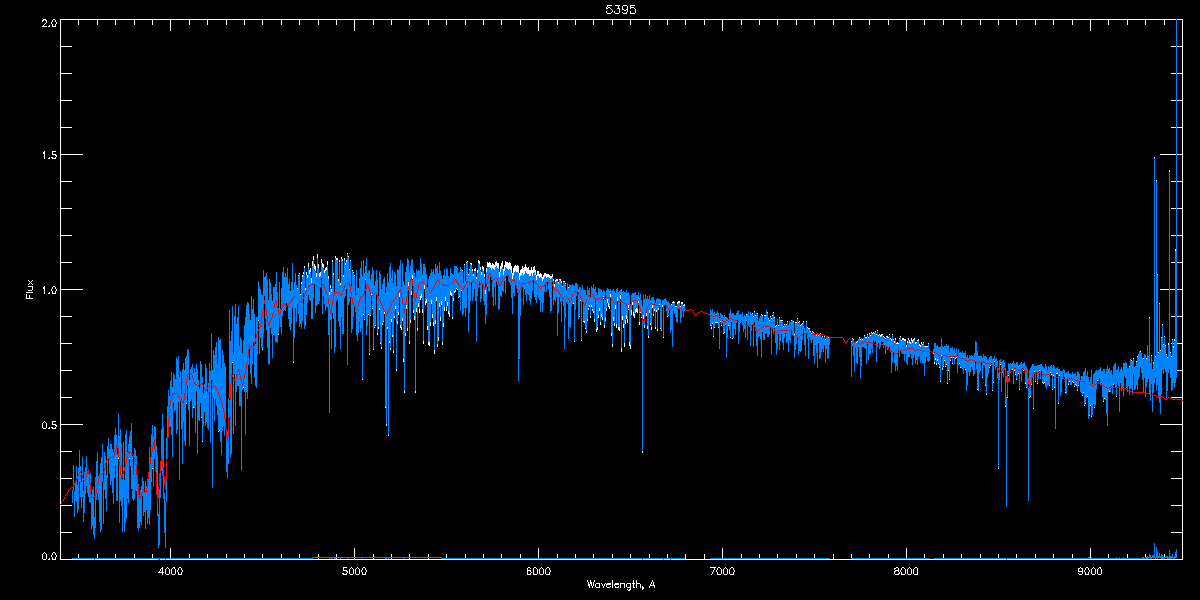Click the Wavelength, A x-axis label

(x=621, y=584)
